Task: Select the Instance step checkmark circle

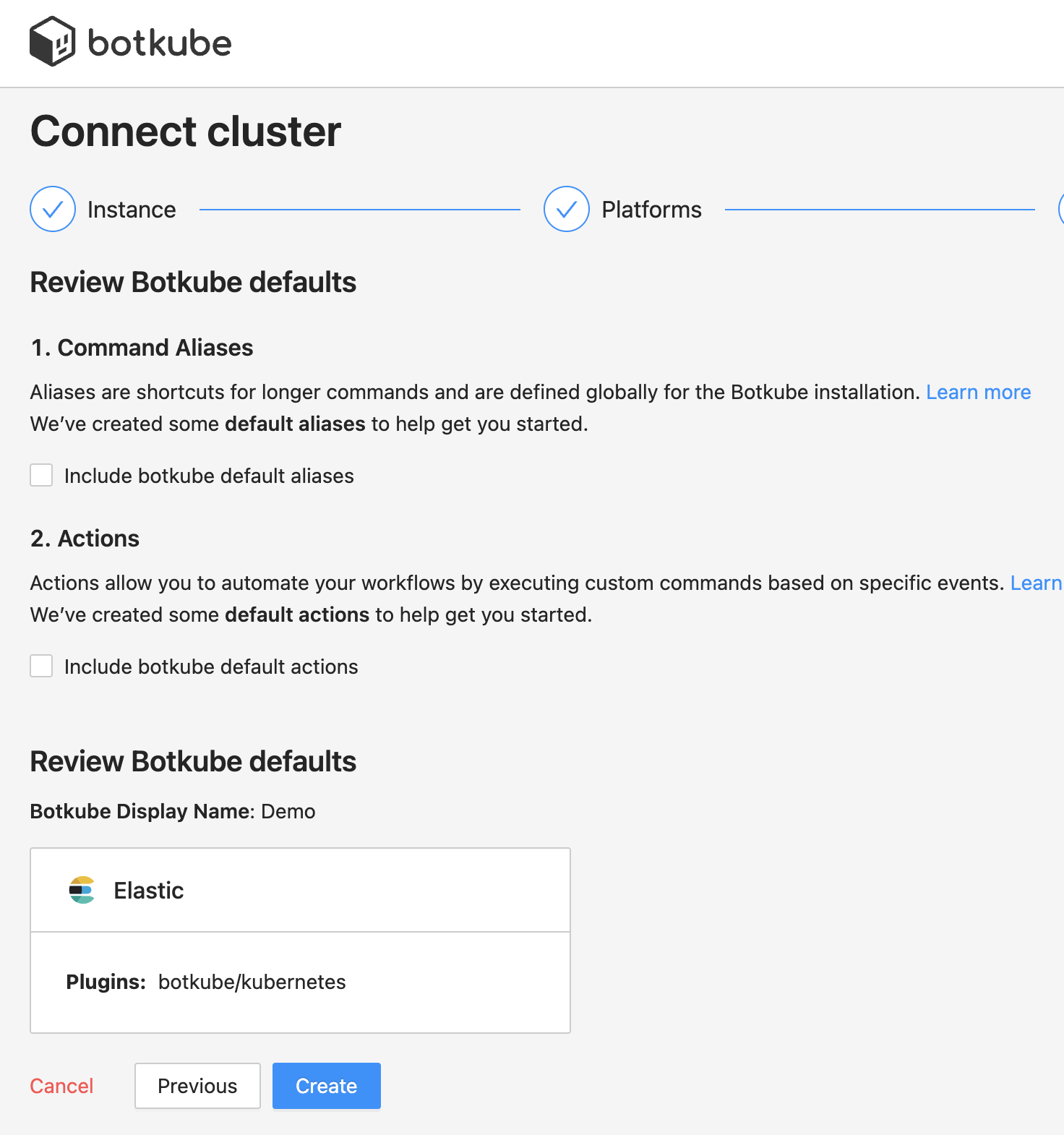Action: [53, 209]
